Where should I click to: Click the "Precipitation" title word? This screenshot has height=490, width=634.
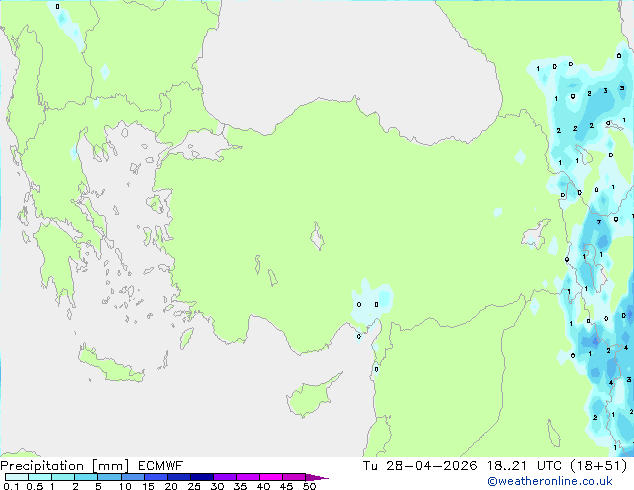click(x=42, y=466)
